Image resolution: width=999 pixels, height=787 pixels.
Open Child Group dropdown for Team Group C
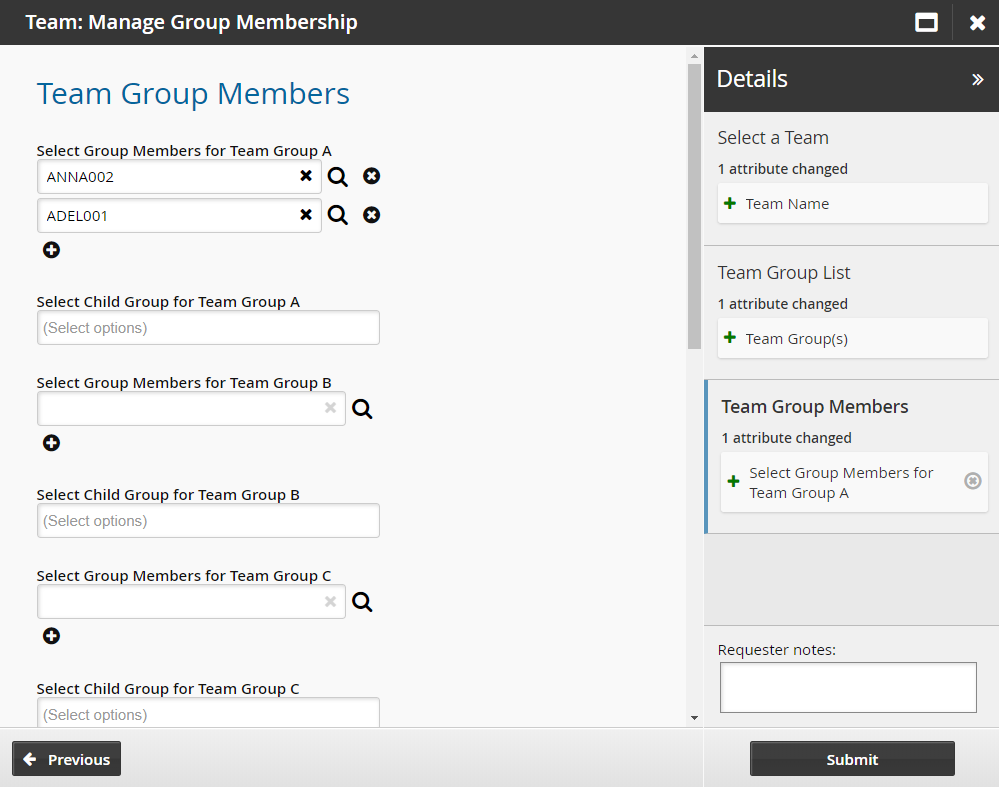pos(208,713)
